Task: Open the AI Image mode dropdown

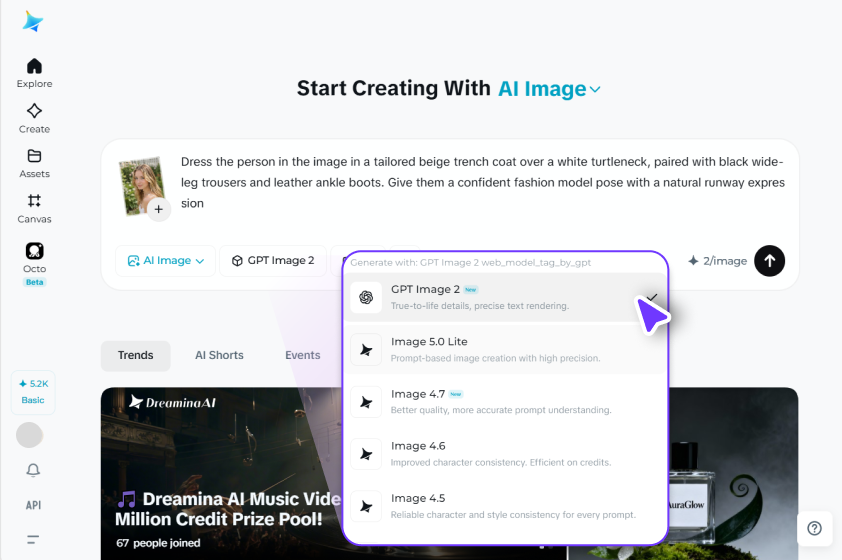Action: click(x=165, y=260)
